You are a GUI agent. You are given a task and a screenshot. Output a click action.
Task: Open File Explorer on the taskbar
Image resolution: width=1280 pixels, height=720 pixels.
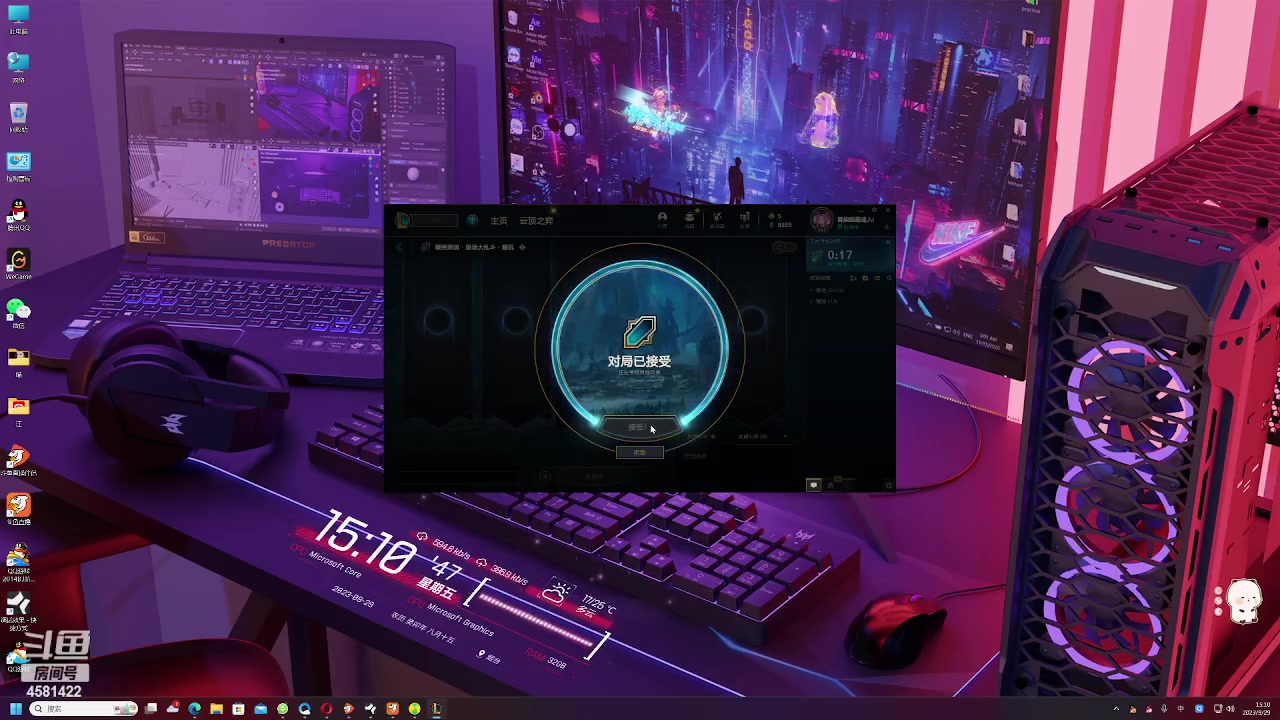[216, 708]
